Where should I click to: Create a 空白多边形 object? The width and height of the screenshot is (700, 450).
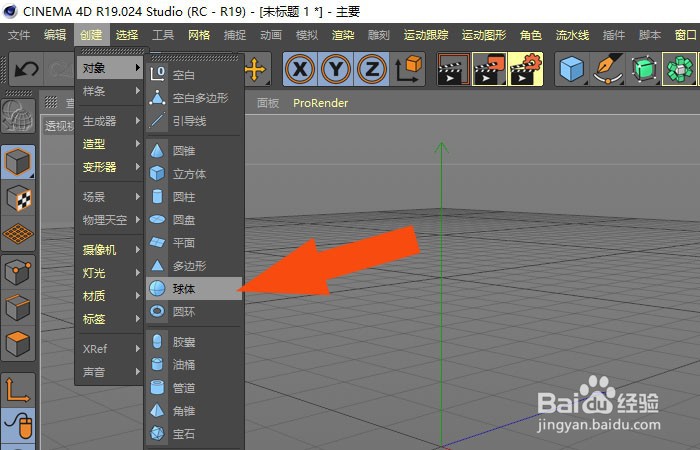[x=194, y=98]
